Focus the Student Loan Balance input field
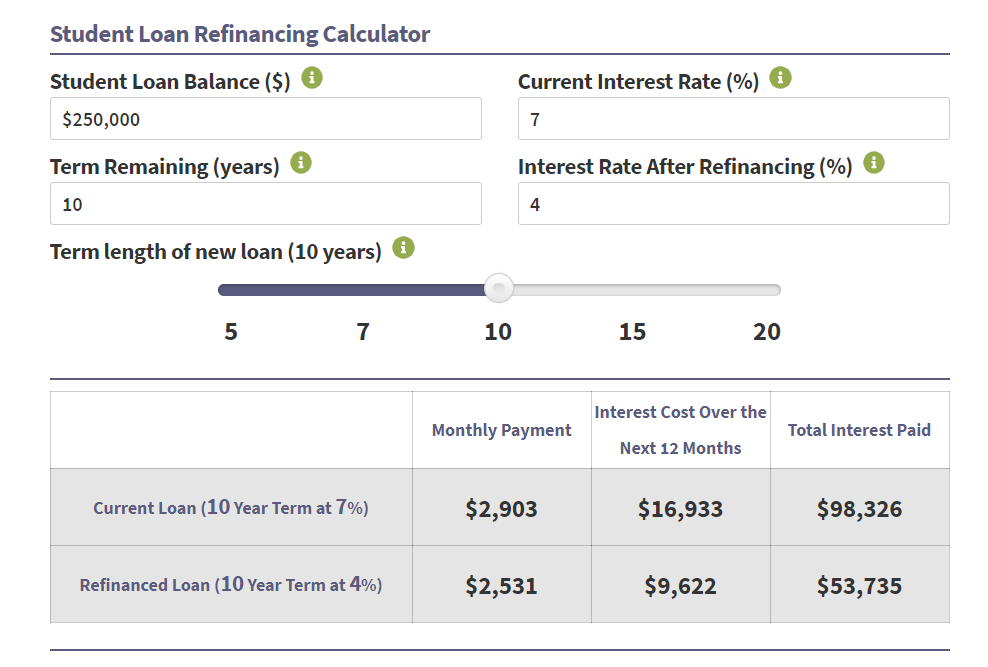 [266, 118]
